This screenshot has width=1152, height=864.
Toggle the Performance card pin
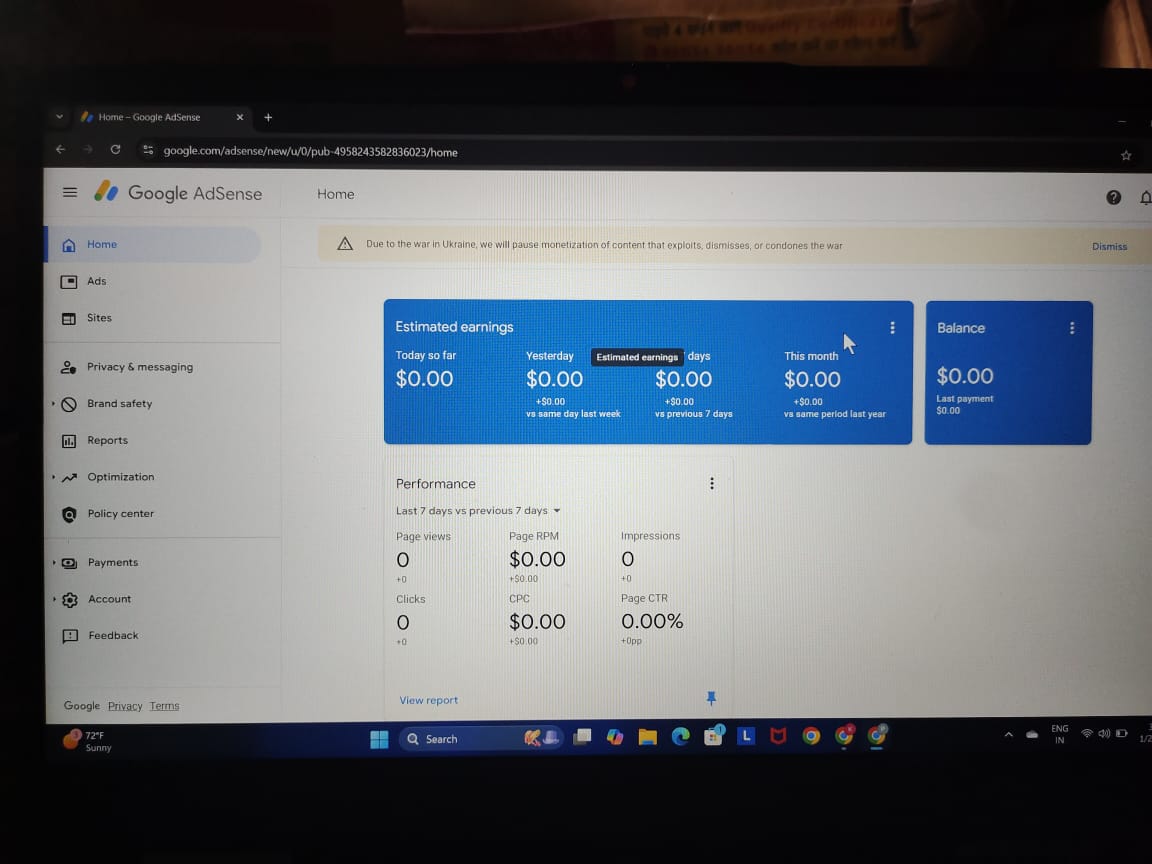(x=711, y=698)
